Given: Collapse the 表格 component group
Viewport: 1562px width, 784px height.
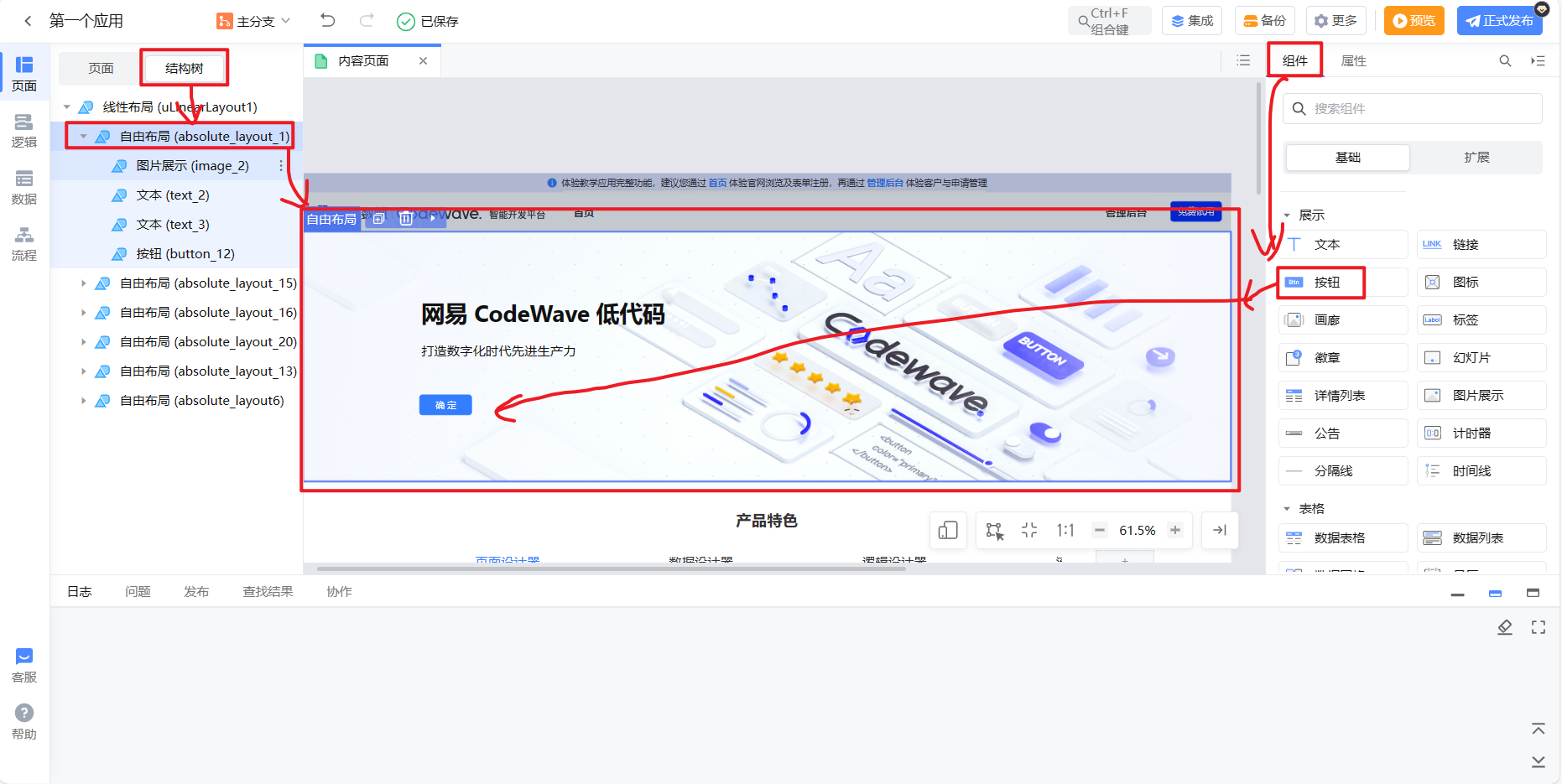Looking at the screenshot, I should tap(1287, 509).
